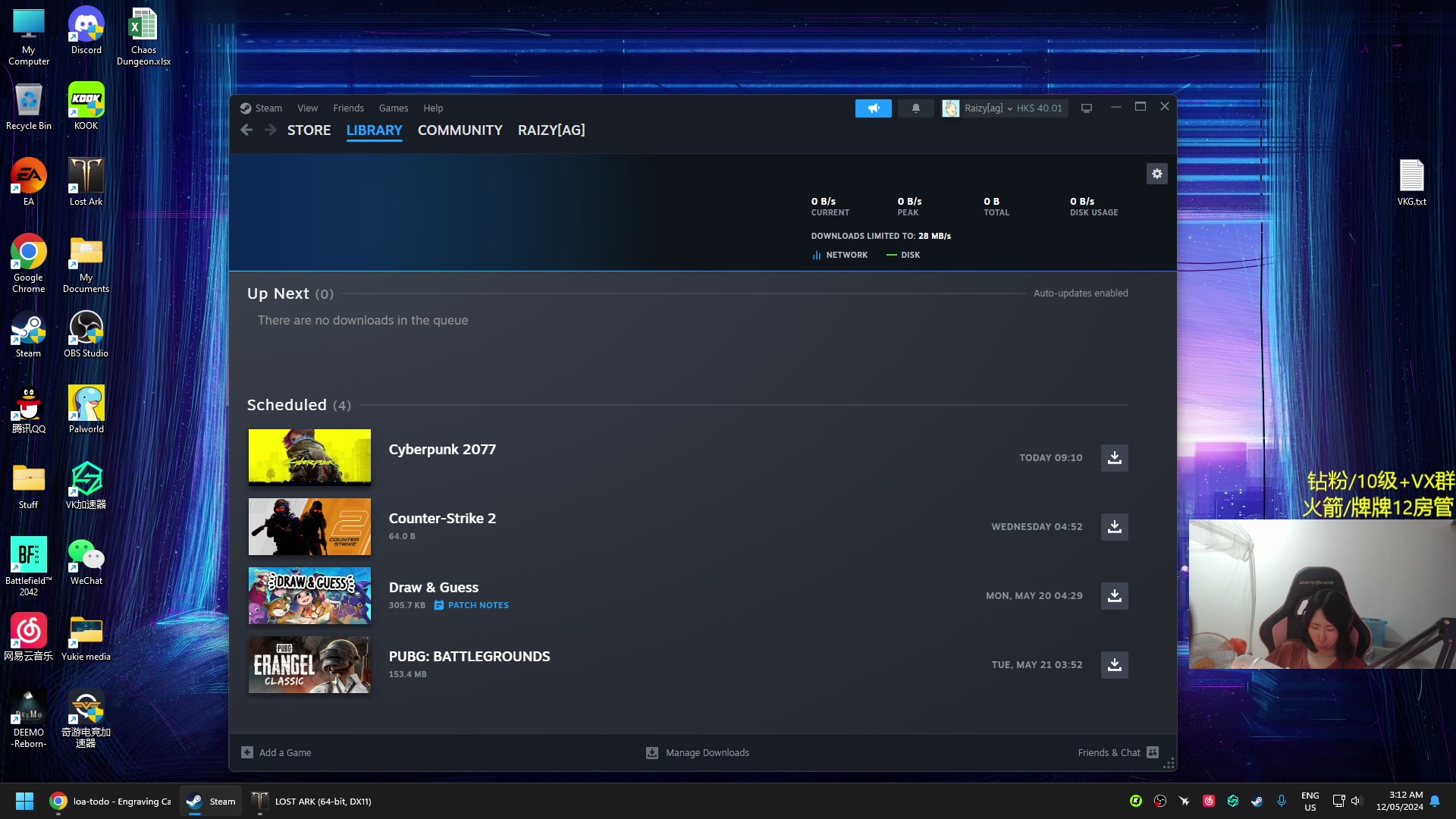The image size is (1456, 819).
Task: Click the megaphone announcements button
Action: click(873, 108)
